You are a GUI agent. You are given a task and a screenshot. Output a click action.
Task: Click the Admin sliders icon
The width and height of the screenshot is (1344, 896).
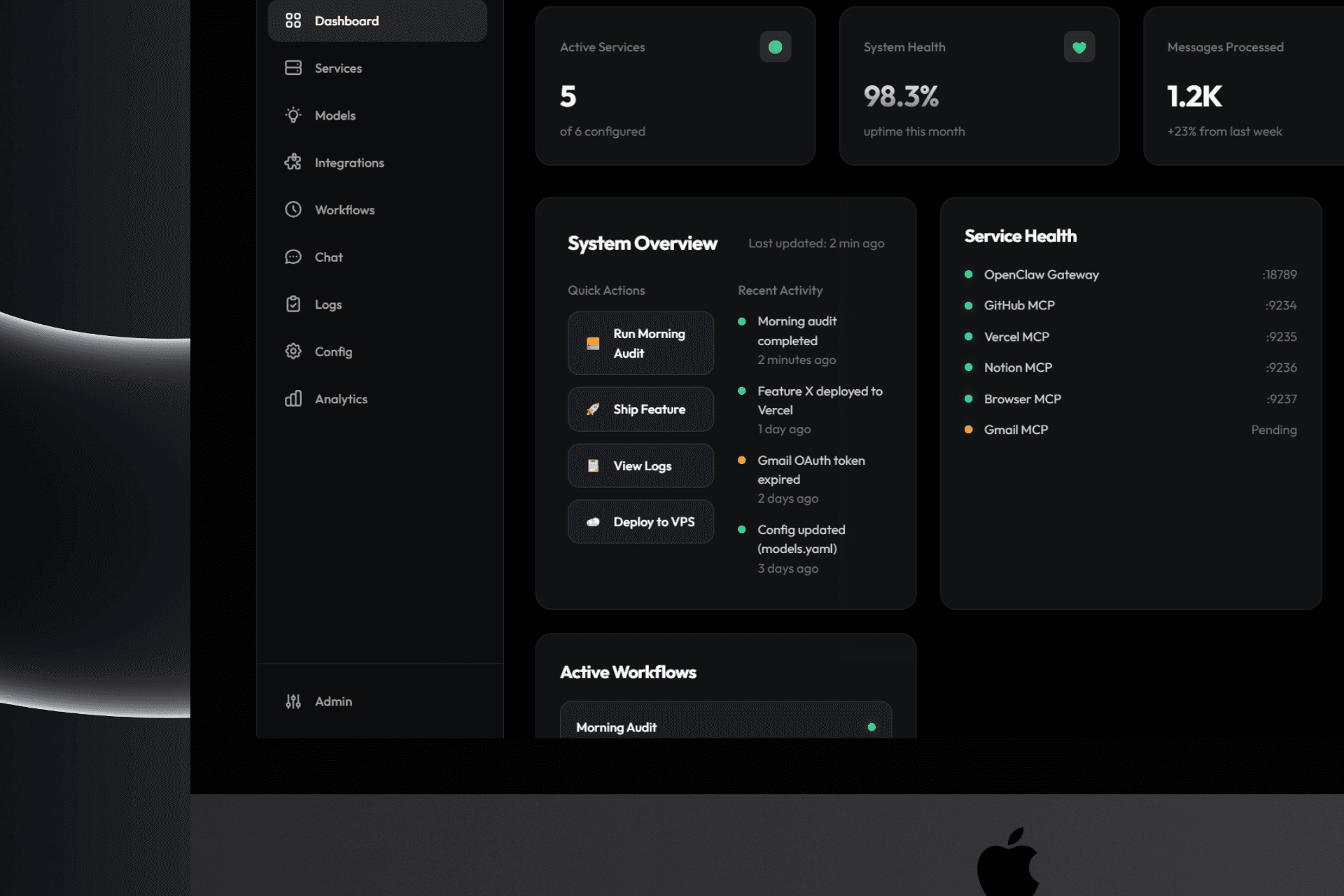(293, 701)
